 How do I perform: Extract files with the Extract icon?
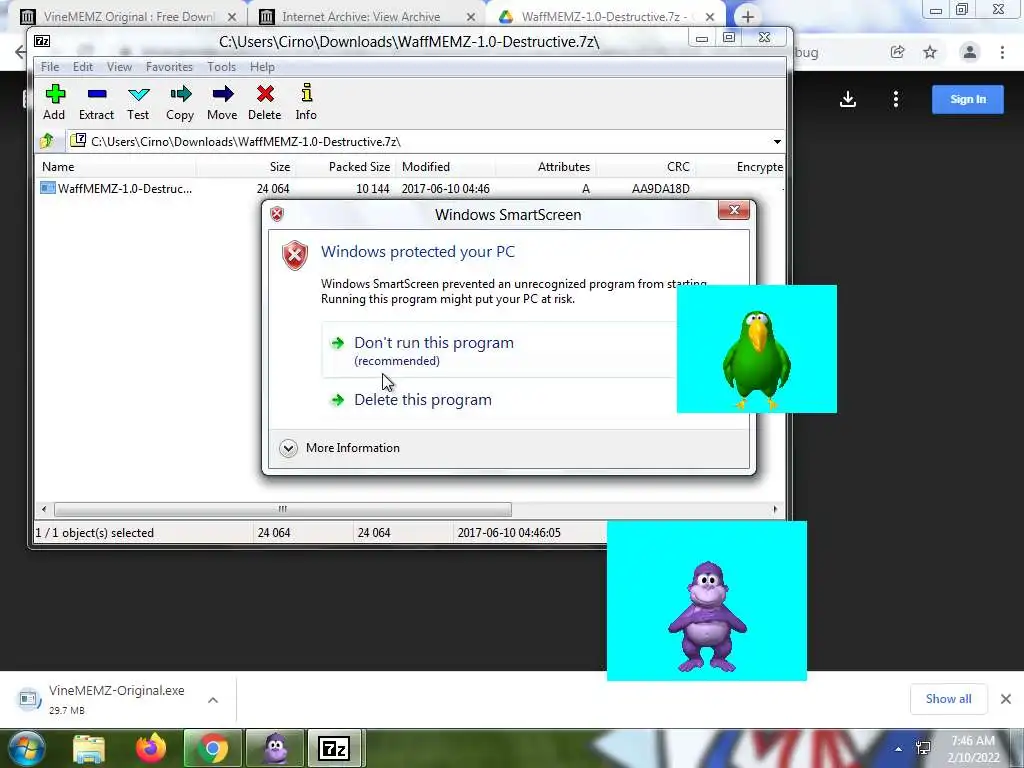pos(97,103)
